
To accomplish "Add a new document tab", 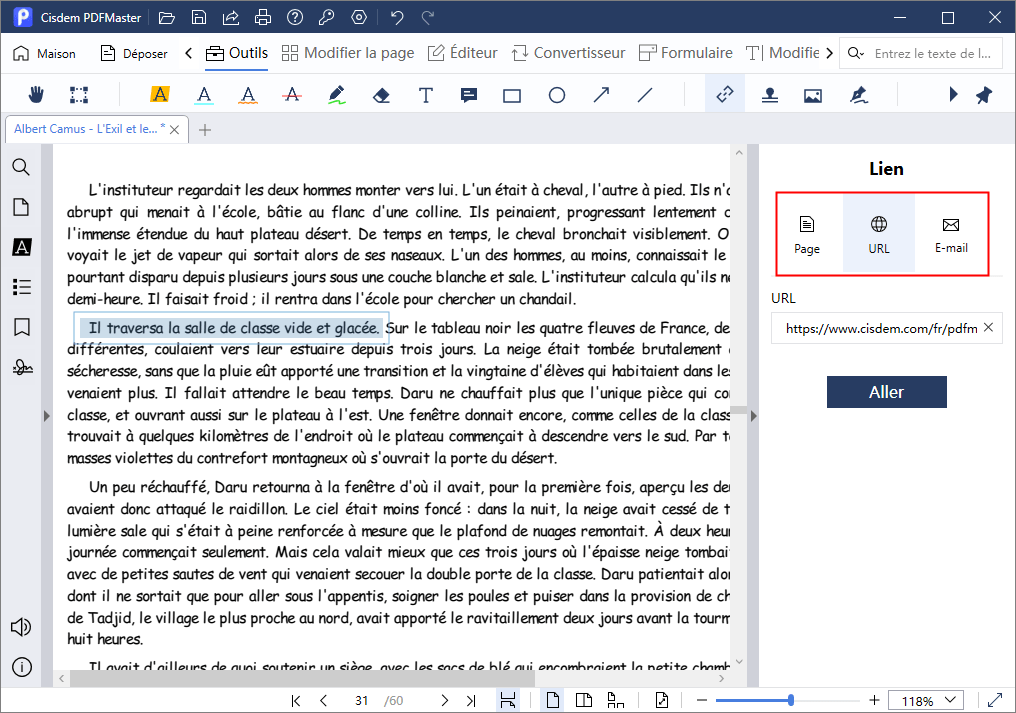I will click(205, 130).
